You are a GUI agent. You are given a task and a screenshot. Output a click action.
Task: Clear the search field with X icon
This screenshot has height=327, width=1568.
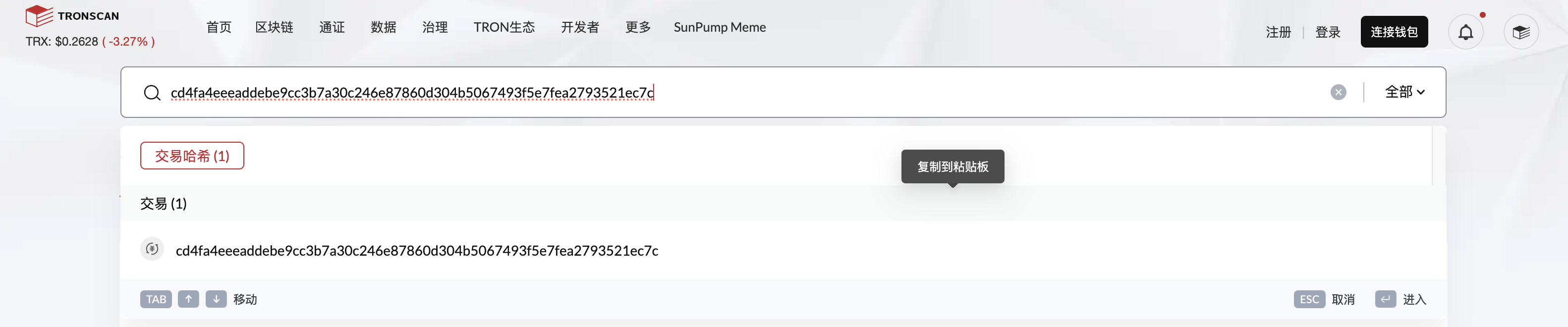[x=1338, y=92]
